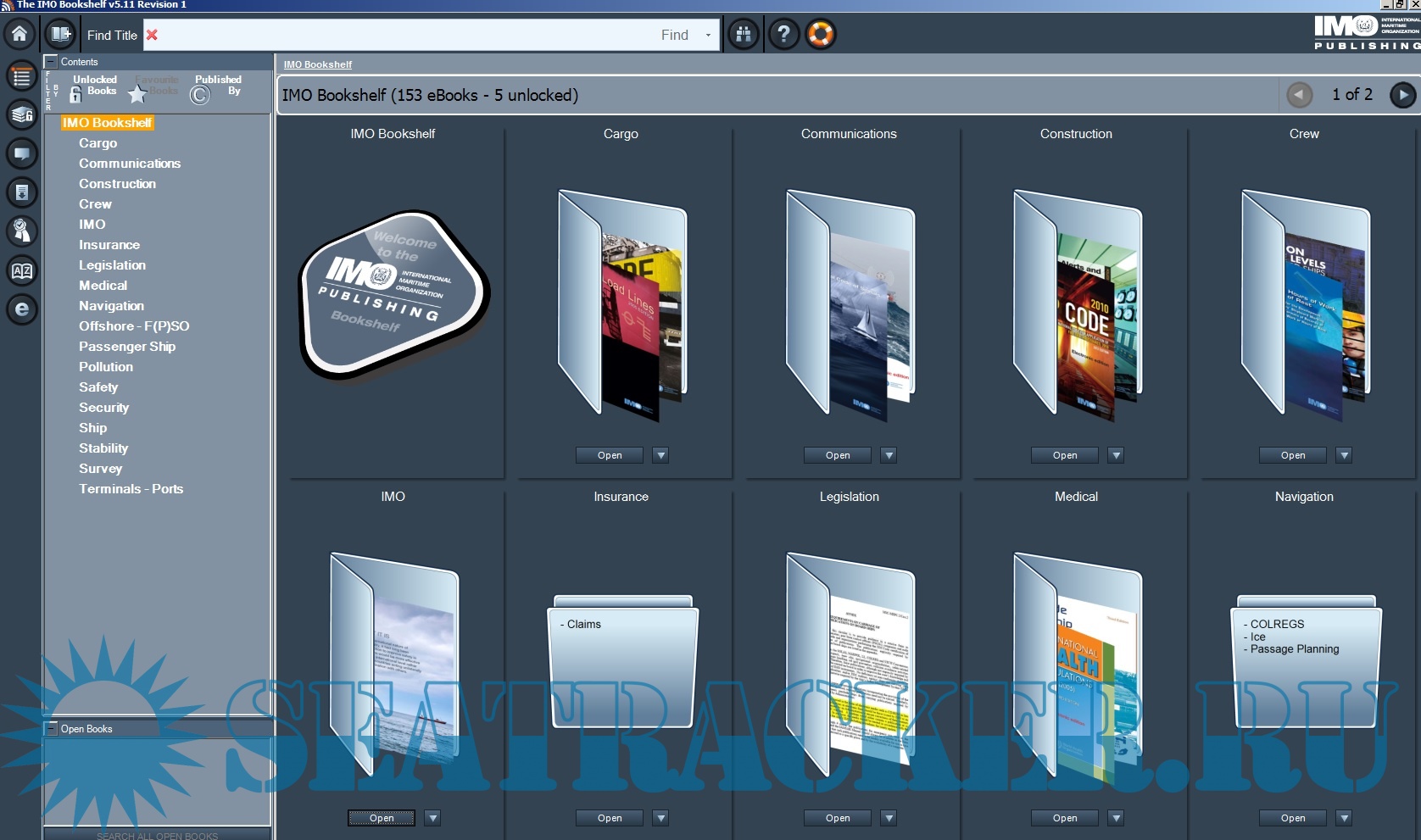Viewport: 1421px width, 840px height.
Task: Select Navigation in the contents list
Action: coord(111,306)
